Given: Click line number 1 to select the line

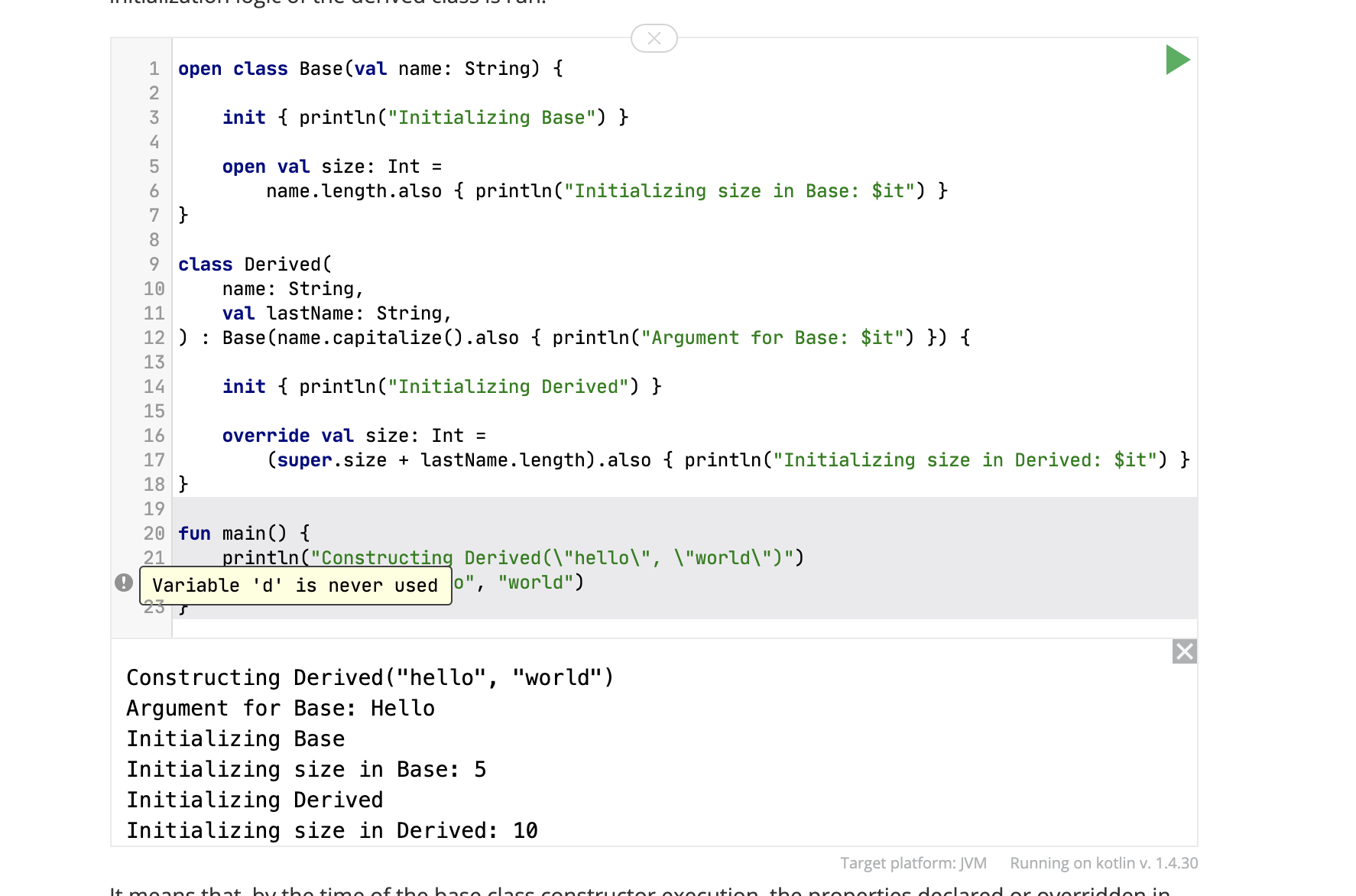Looking at the screenshot, I should coord(154,68).
